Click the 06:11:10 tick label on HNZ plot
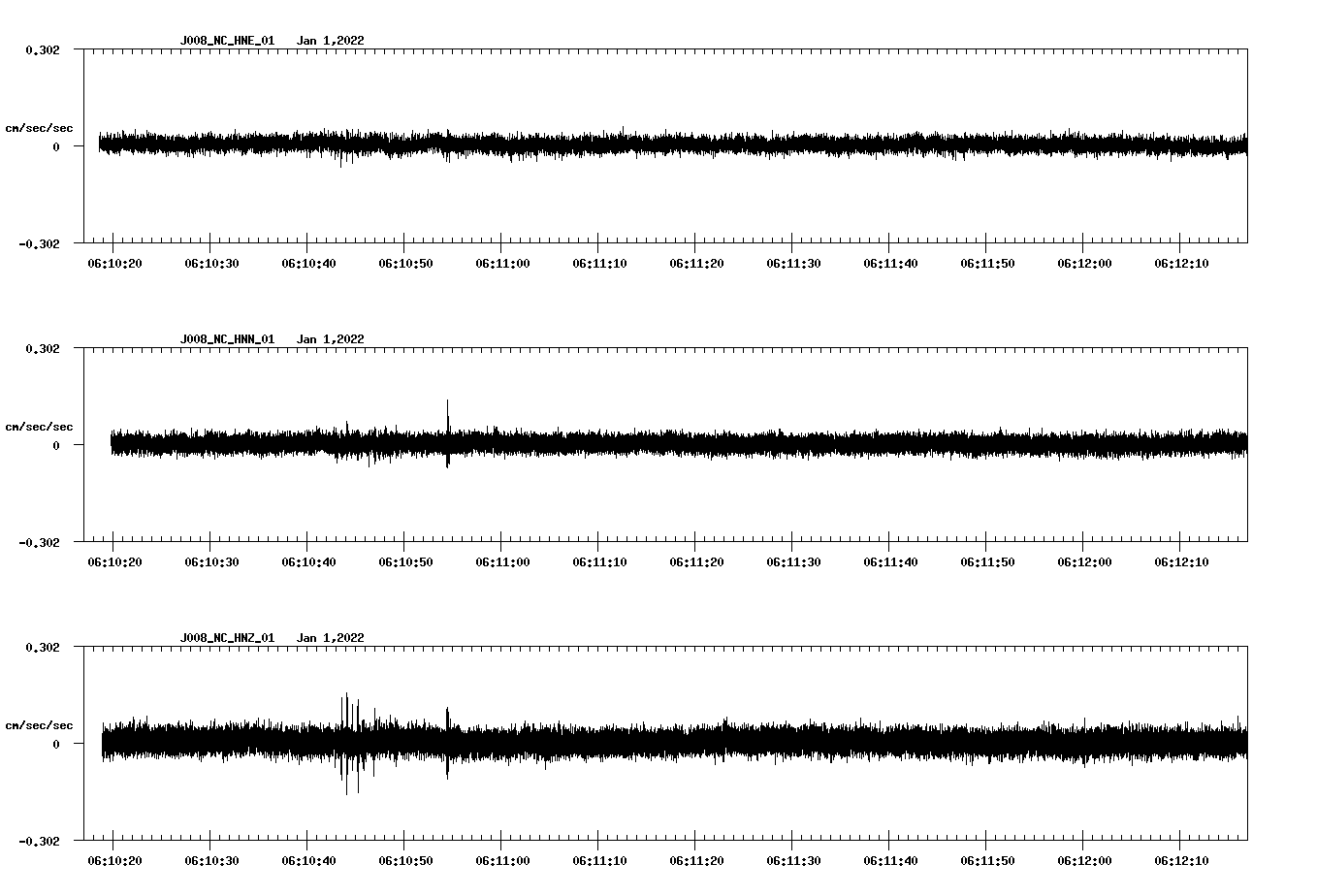The image size is (1317, 896). pyautogui.click(x=599, y=861)
